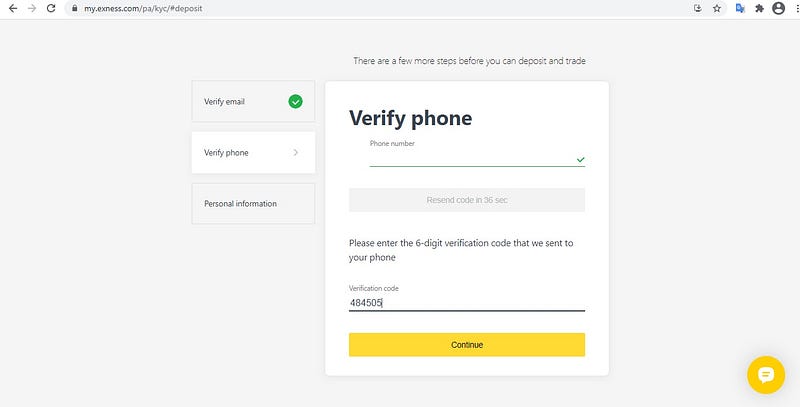Open the yellow live chat bubble
Image resolution: width=800 pixels, height=407 pixels.
766,375
